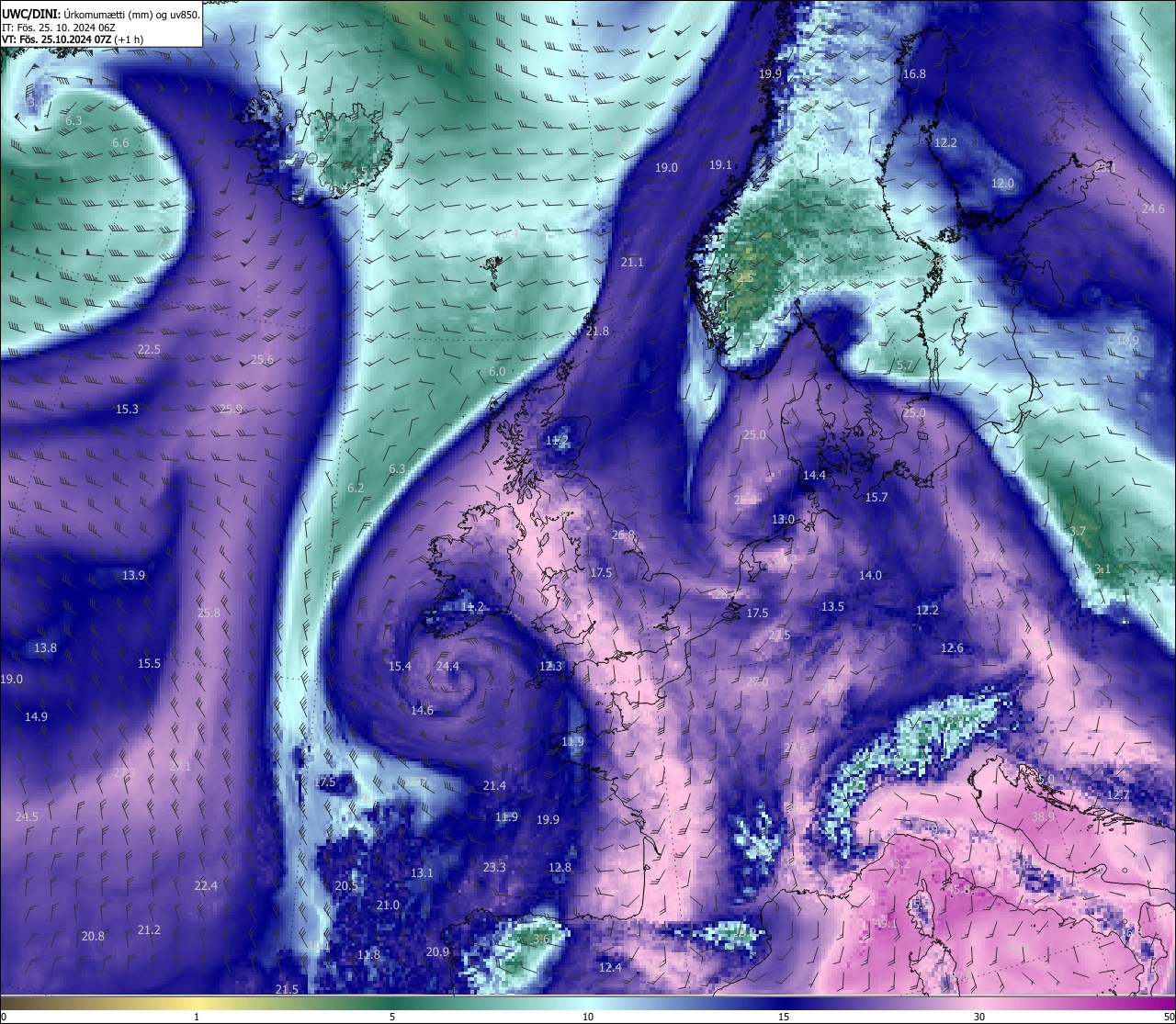Select the 13.9 map value label

tap(133, 576)
